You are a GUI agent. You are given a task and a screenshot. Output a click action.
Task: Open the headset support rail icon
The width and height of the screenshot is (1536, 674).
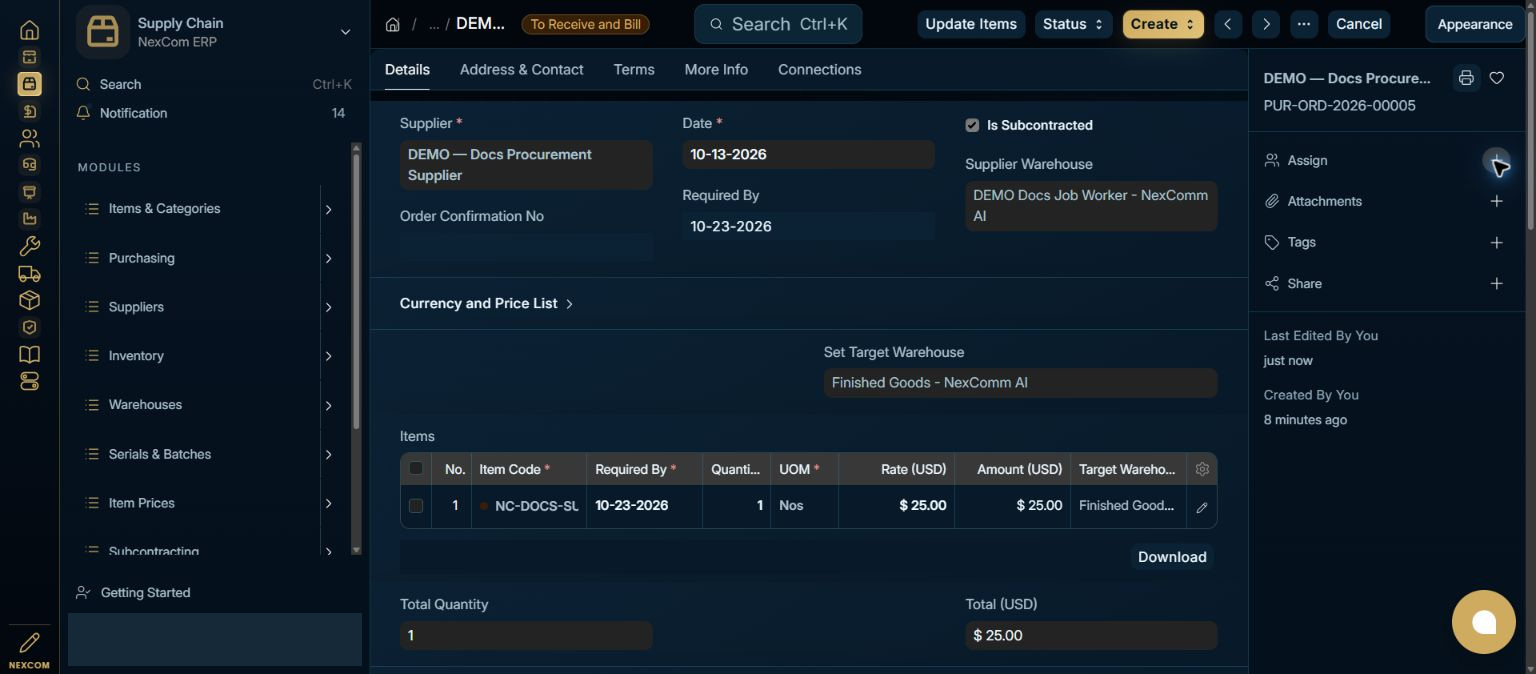[29, 165]
